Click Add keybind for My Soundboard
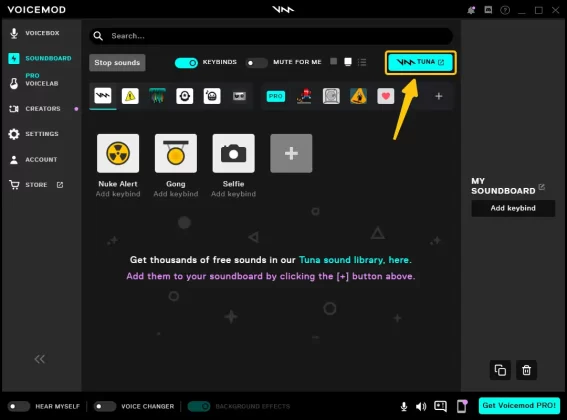The width and height of the screenshot is (567, 420). point(513,208)
